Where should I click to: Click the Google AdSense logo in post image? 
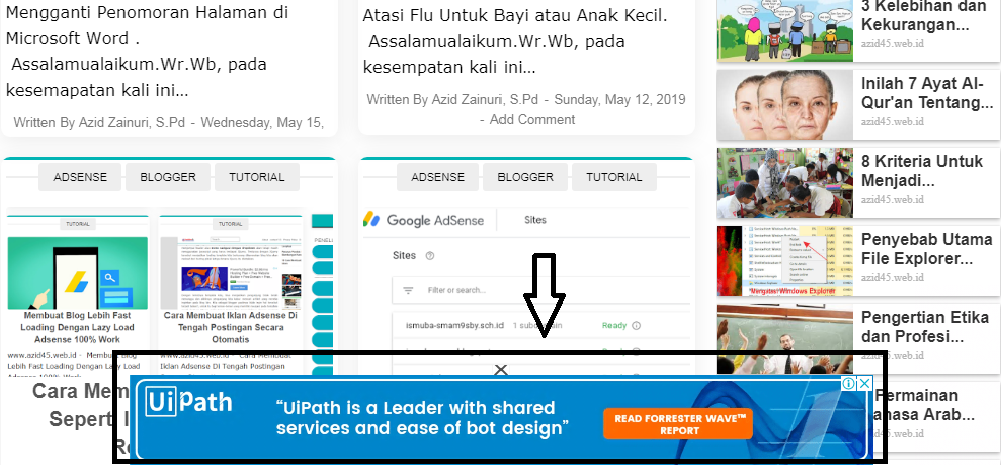423,220
